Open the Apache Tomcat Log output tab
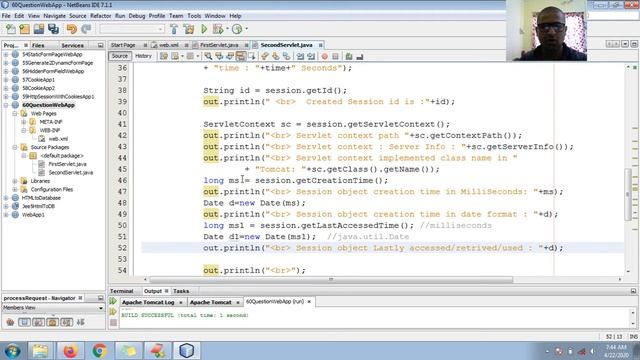This screenshot has width=640, height=360. point(148,302)
